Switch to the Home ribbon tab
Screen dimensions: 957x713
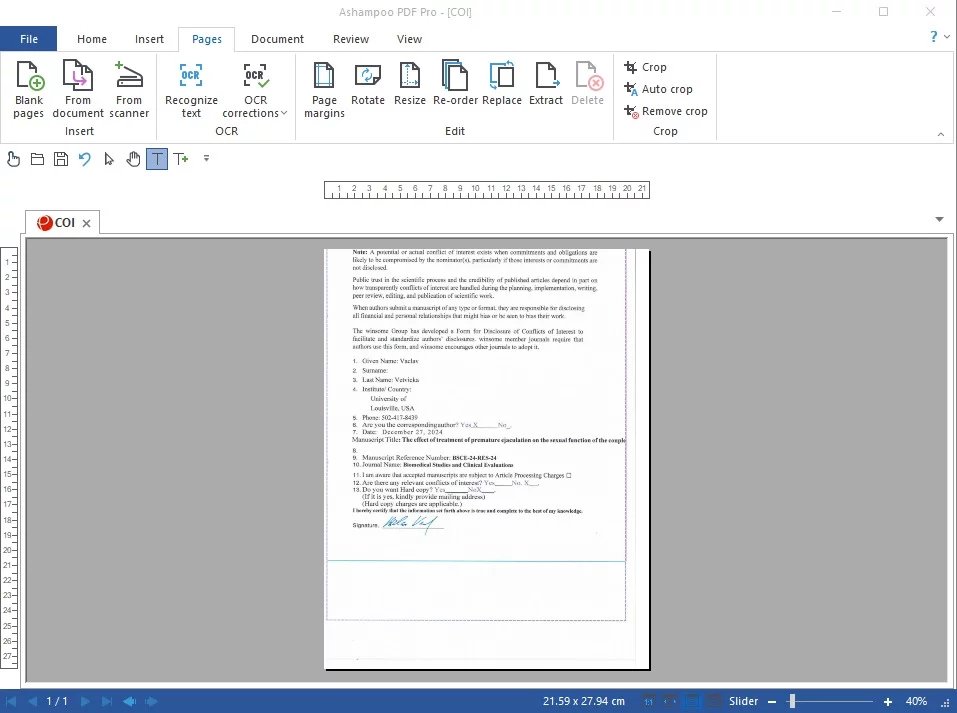point(92,39)
